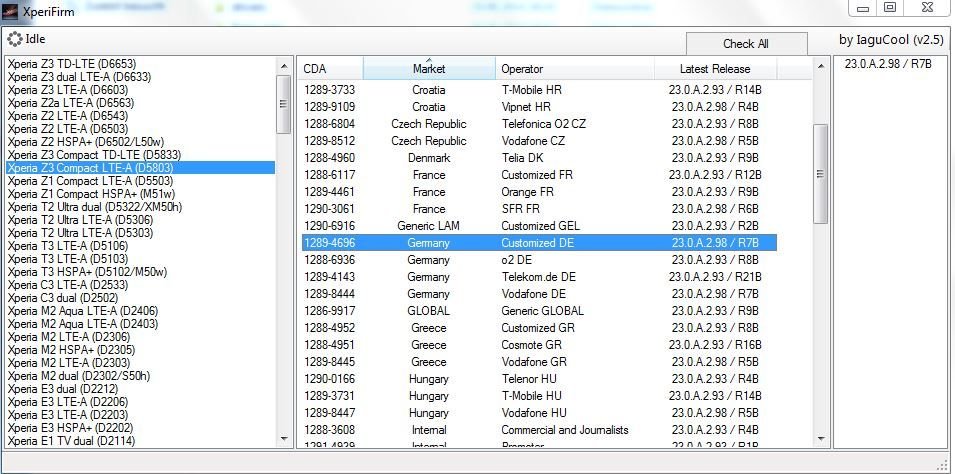Image resolution: width=955 pixels, height=474 pixels.
Task: Select the Vodafone HU row
Action: point(540,413)
